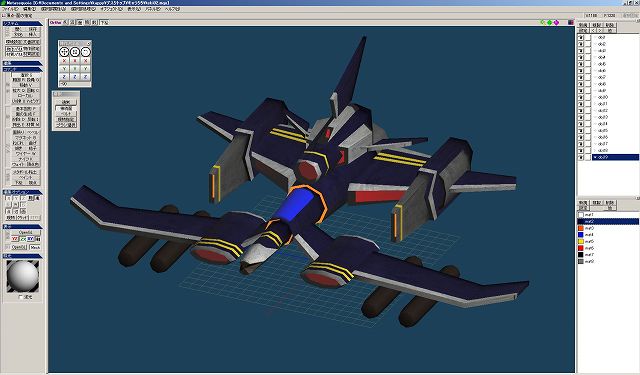Toggle the 面 edit option button

click(23, 211)
